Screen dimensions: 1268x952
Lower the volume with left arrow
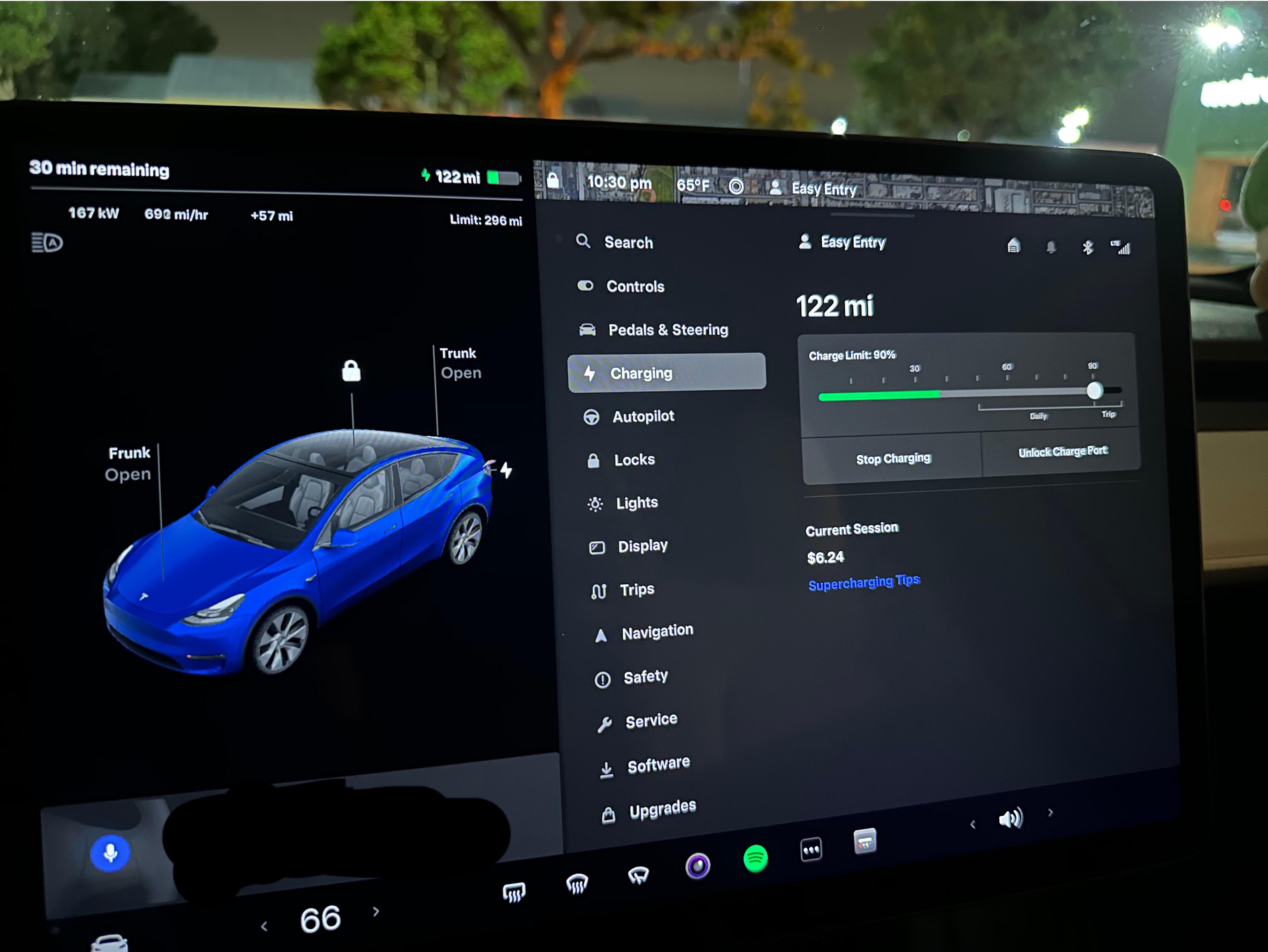972,824
